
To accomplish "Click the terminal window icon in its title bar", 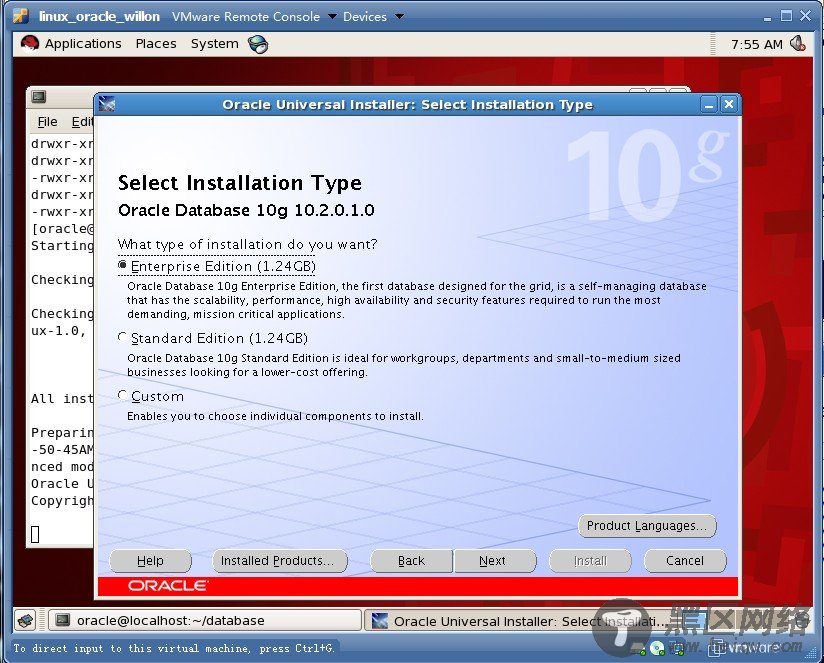I will click(38, 97).
